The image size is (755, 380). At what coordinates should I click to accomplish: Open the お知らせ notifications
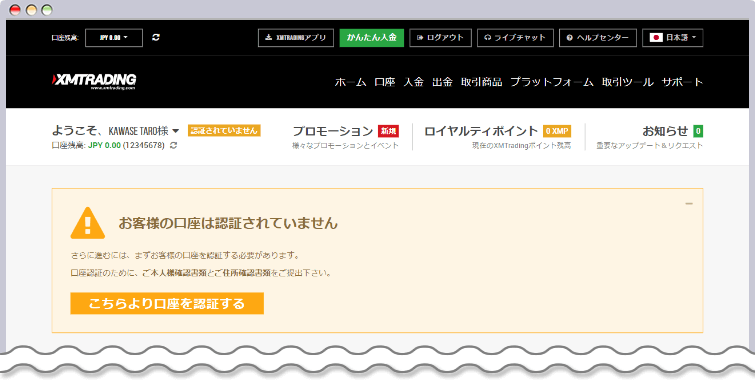pos(665,131)
